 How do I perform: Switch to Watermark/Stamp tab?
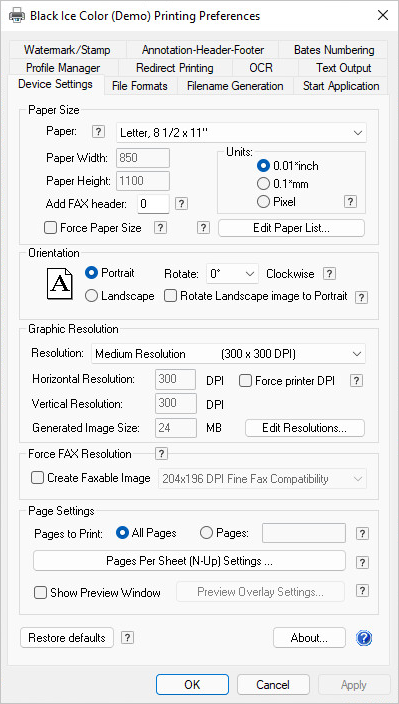(x=67, y=50)
